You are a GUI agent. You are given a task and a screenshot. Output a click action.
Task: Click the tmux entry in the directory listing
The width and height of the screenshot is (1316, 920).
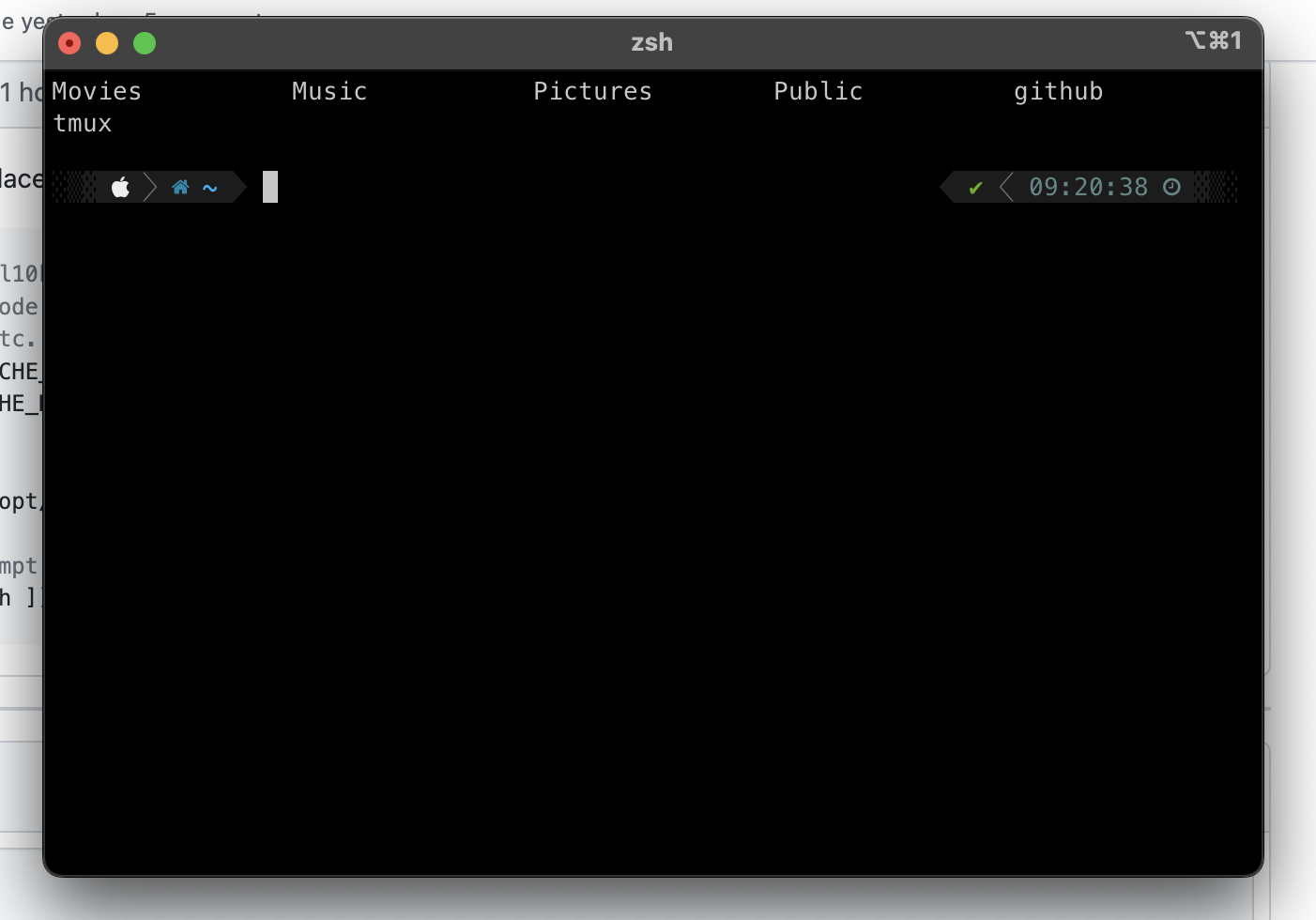coord(83,122)
